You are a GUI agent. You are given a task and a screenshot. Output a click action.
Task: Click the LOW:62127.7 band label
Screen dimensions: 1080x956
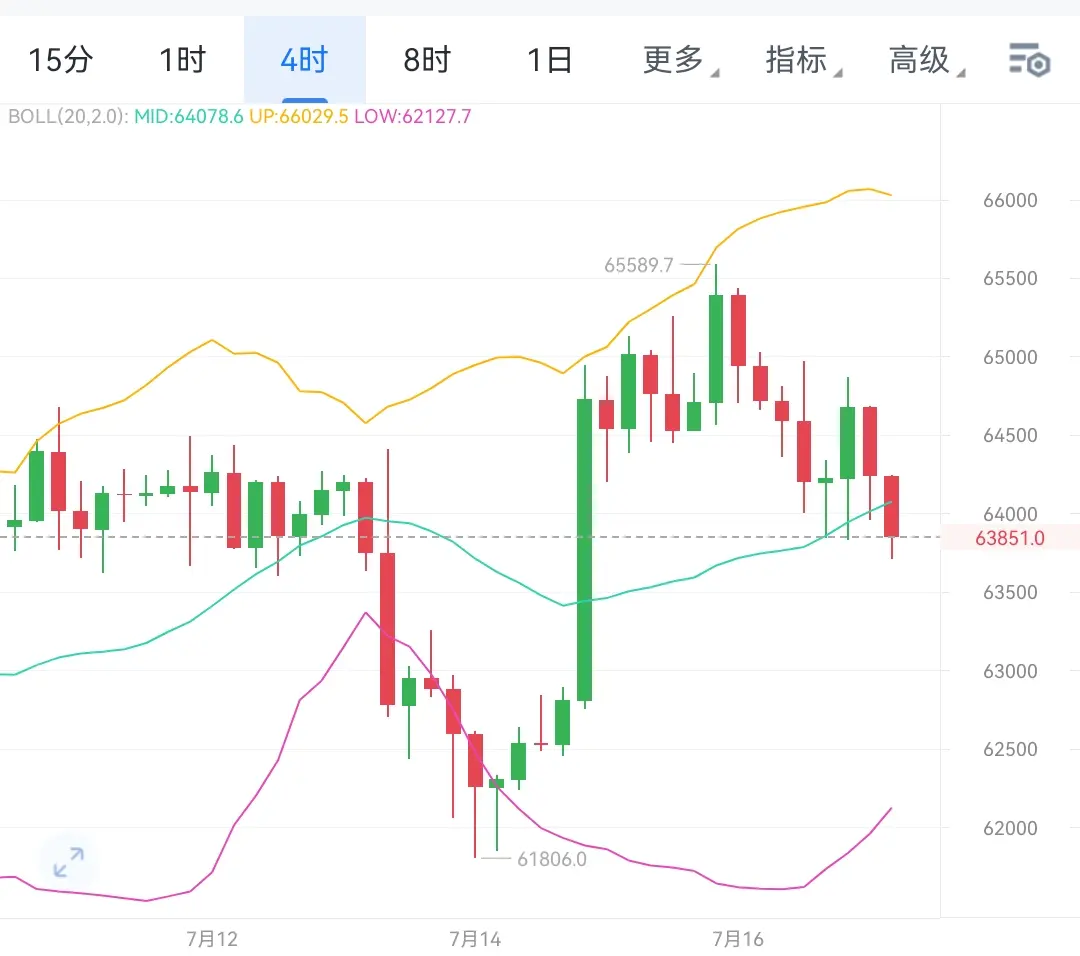coord(413,116)
